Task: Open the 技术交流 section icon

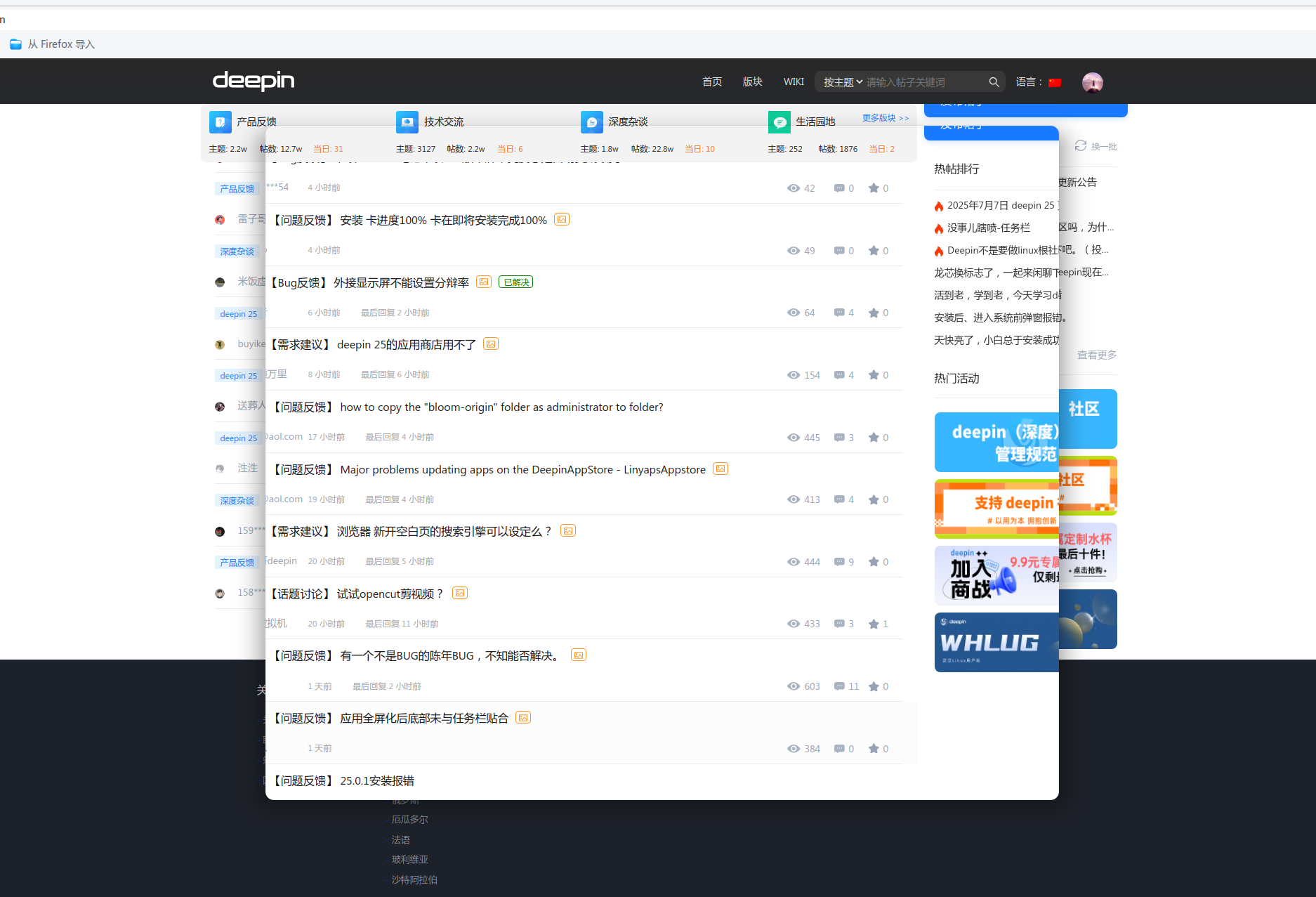Action: tap(407, 122)
